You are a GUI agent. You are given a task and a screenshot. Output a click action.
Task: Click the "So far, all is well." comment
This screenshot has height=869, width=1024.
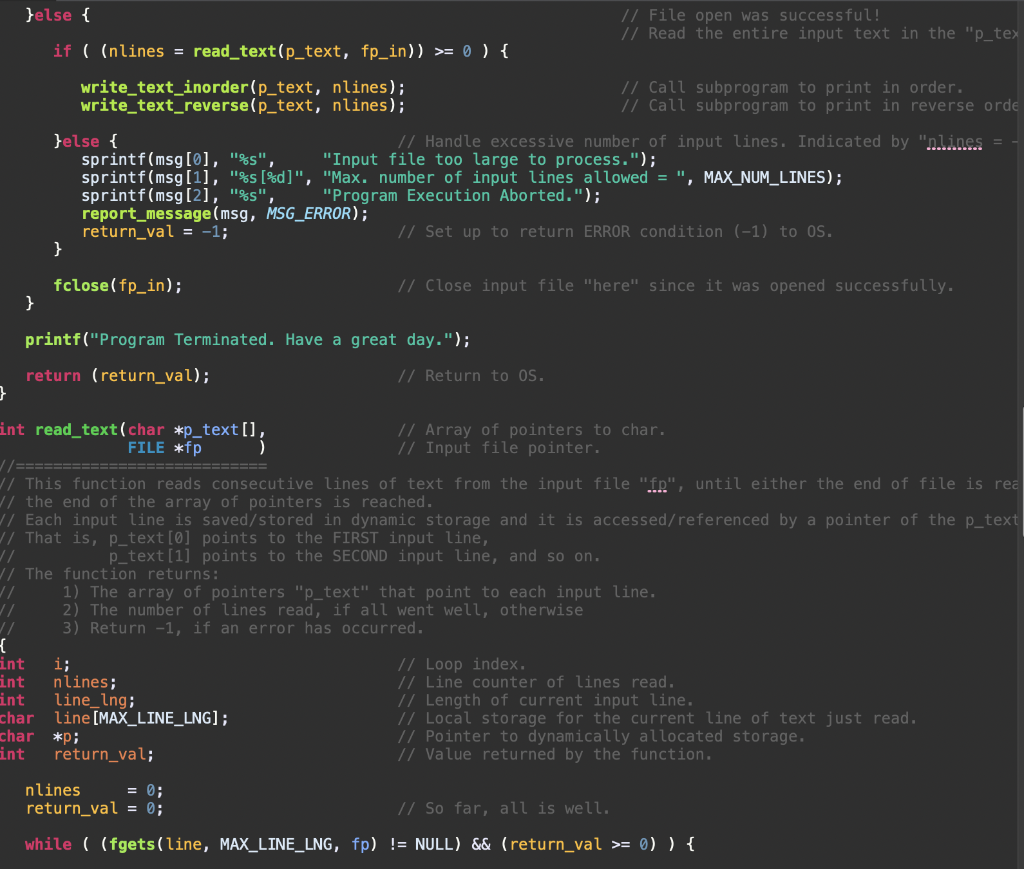click(x=504, y=808)
